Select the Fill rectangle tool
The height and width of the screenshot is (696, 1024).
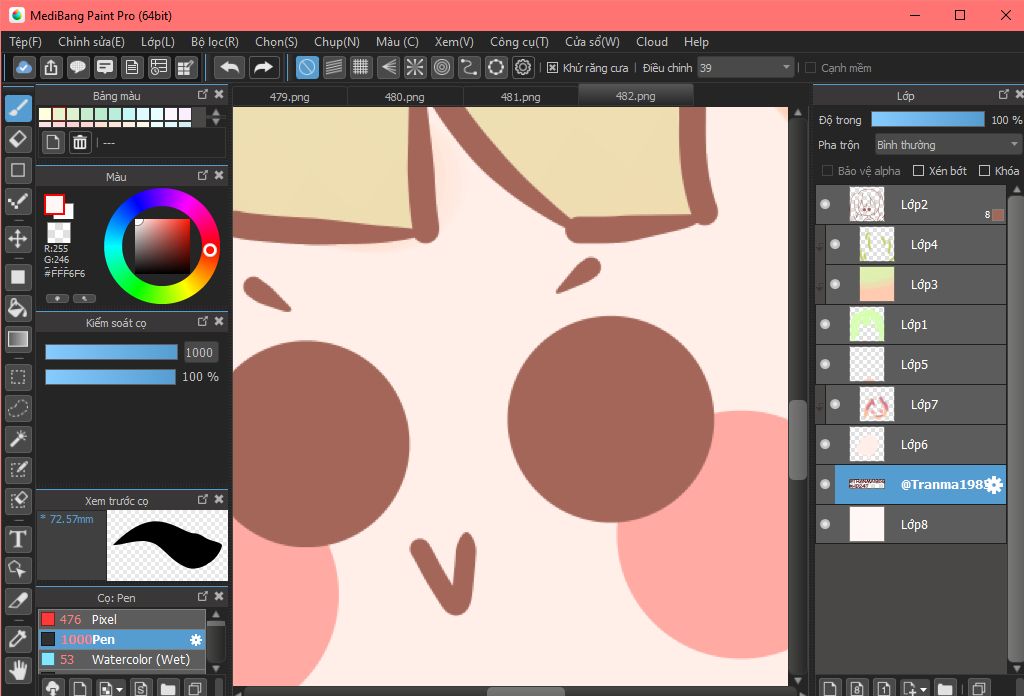[x=18, y=277]
